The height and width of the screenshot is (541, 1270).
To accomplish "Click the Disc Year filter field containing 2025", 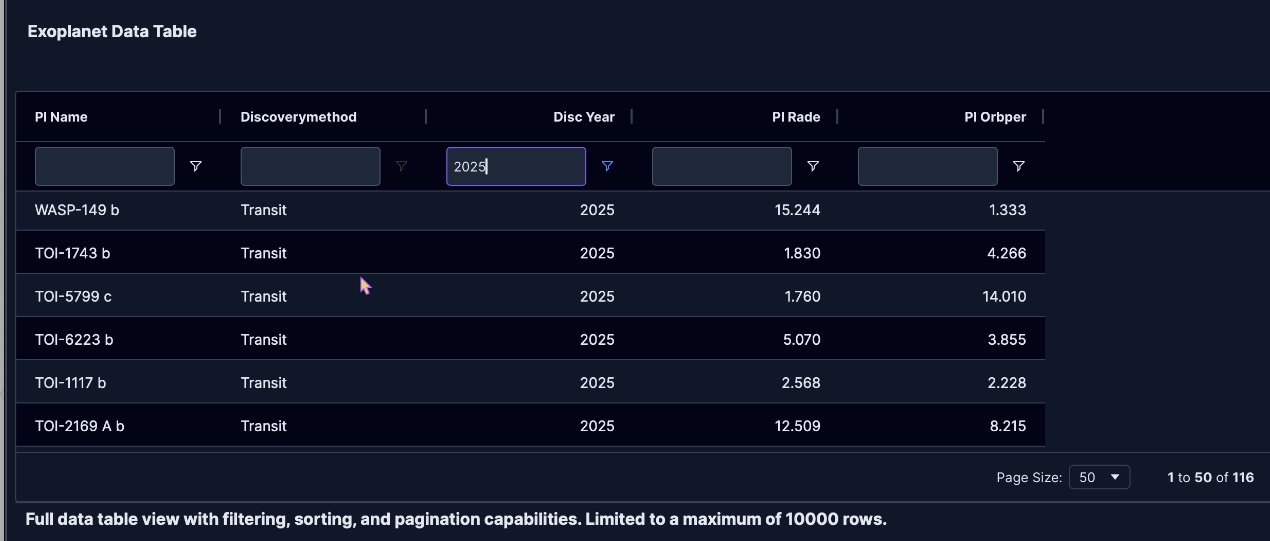I will click(x=516, y=167).
